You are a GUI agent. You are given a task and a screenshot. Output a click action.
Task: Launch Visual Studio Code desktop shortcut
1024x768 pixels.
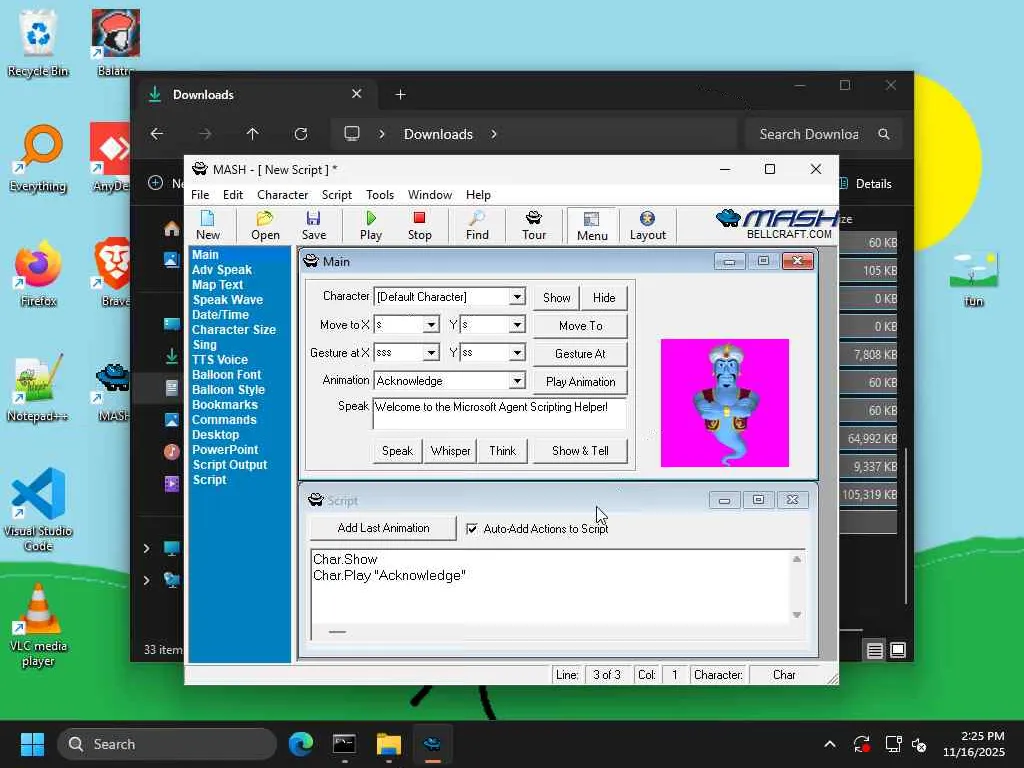39,511
